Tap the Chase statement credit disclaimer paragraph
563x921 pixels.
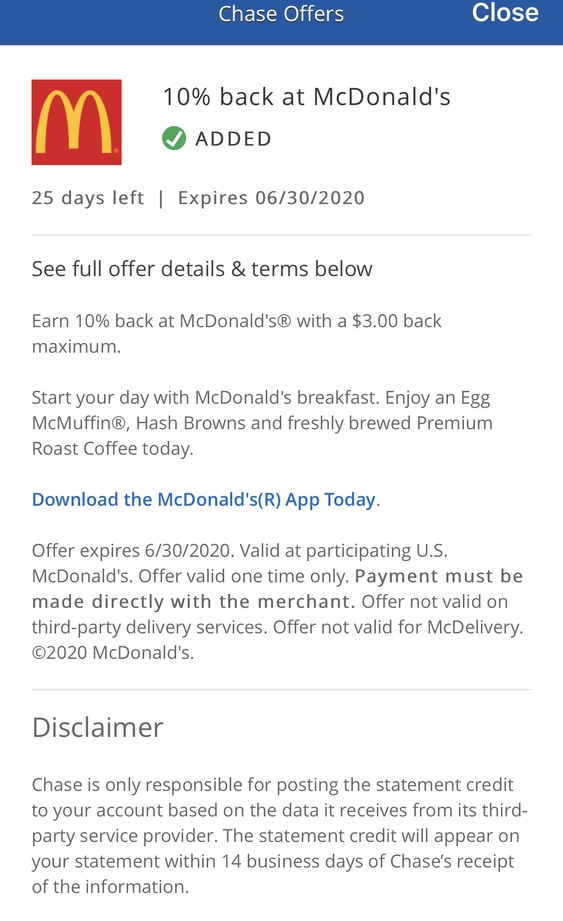279,836
